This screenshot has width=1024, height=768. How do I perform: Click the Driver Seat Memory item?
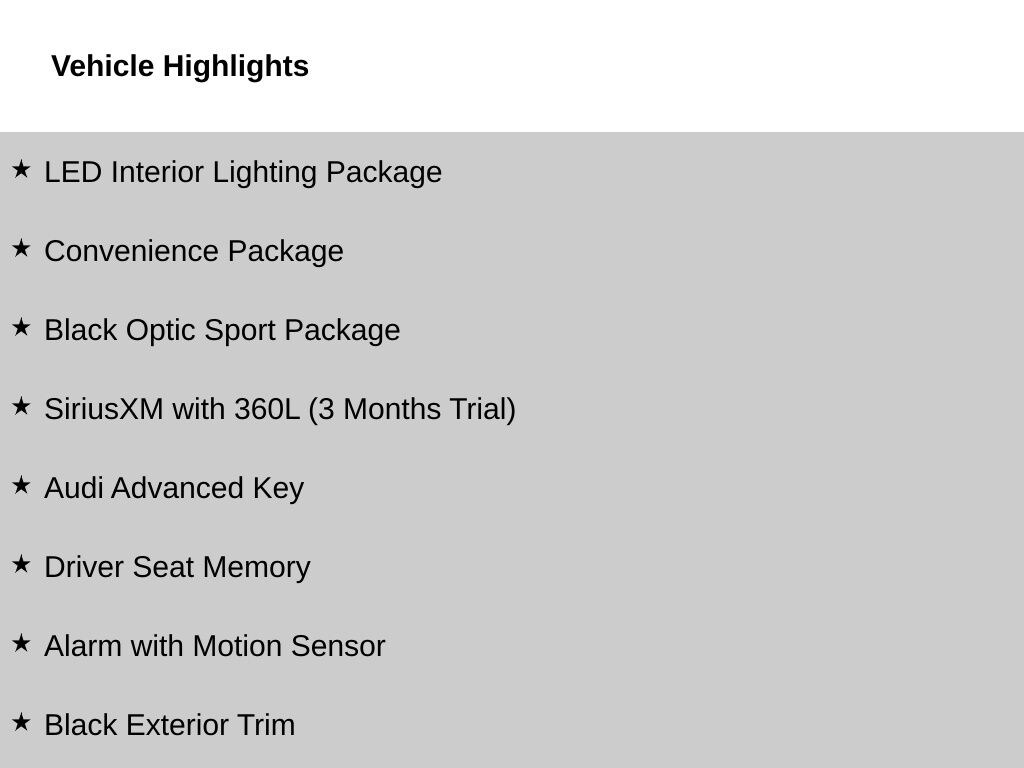click(177, 568)
